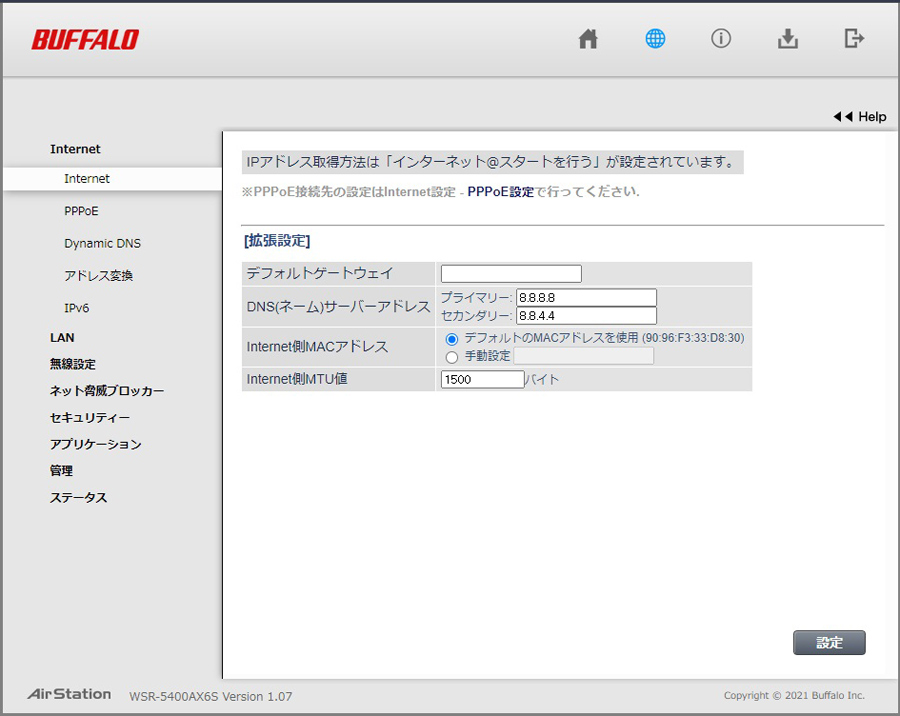Click the [拡張設定] heading text
900x716 pixels.
click(277, 241)
